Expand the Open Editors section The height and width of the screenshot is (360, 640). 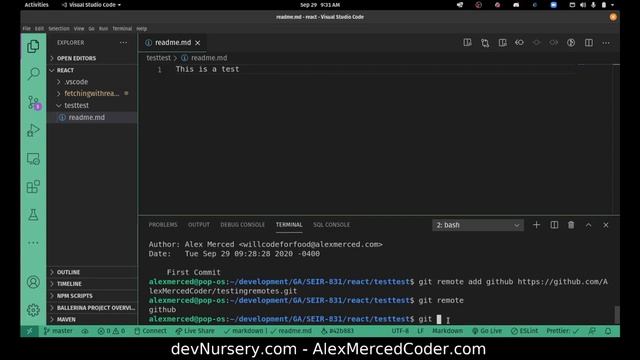pos(92,58)
